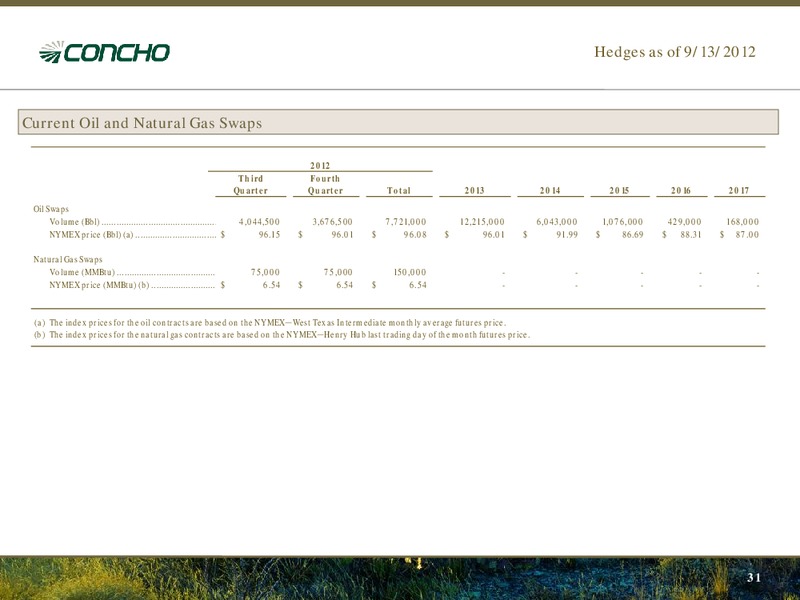Screen dimensions: 800x600
Task: Click natural gas total volume 150,000
Action: (410, 272)
